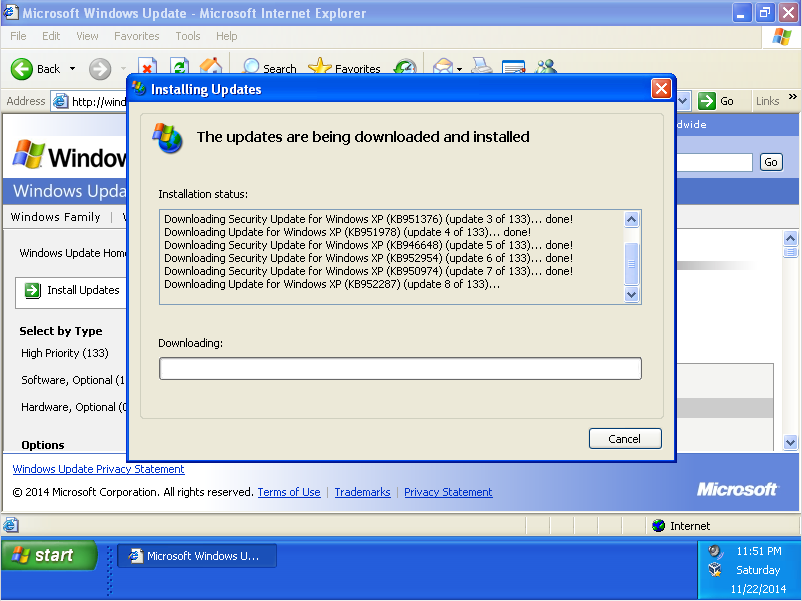
Task: Click the Refresh page icon
Action: [x=179, y=65]
